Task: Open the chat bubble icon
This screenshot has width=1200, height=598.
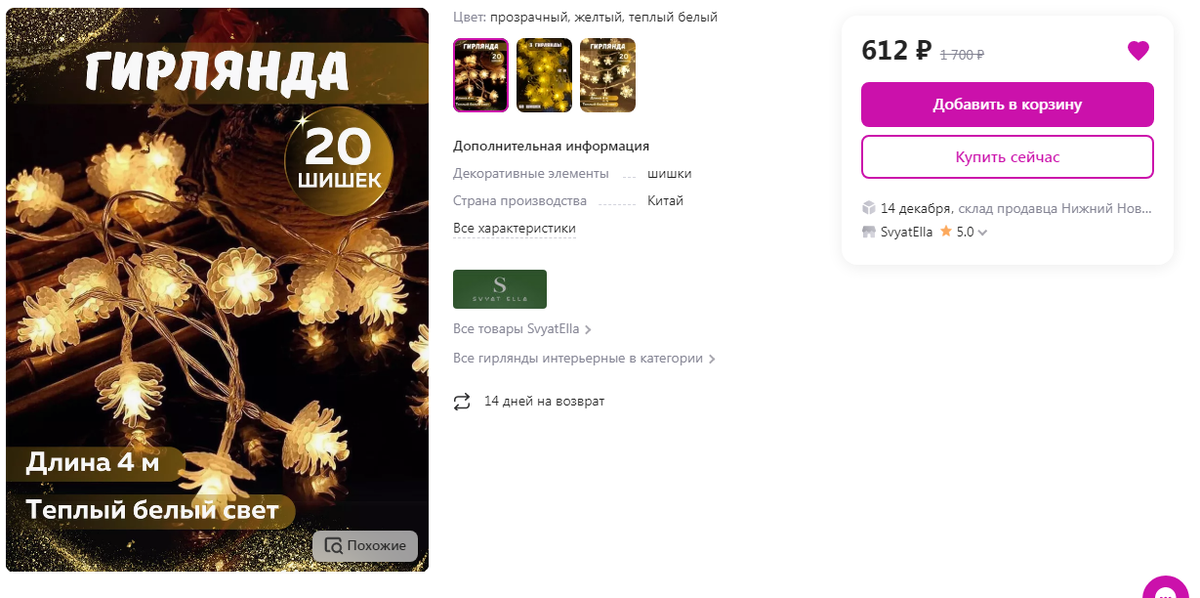Action: pos(1165,590)
